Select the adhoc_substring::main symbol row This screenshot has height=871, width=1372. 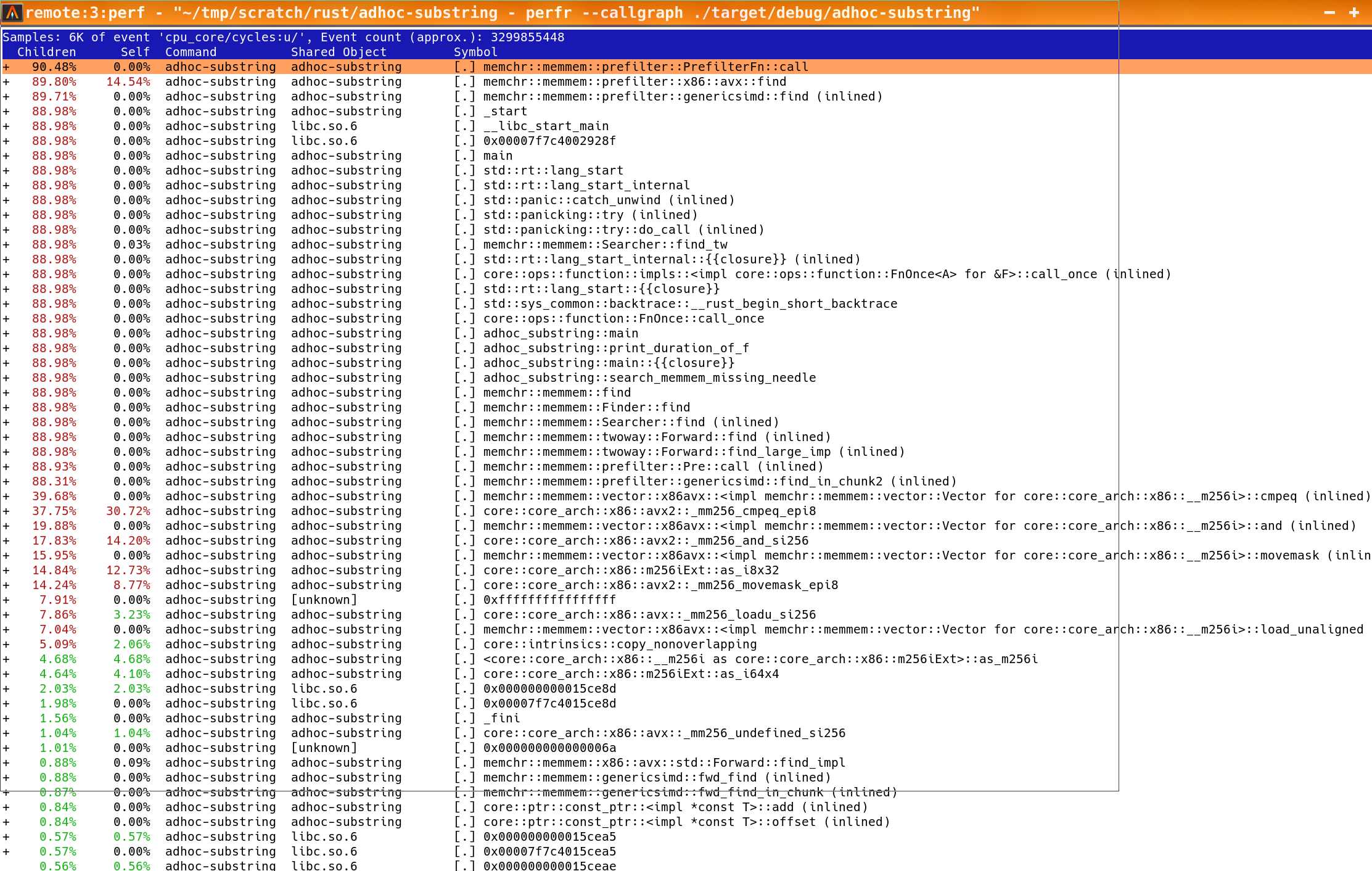pyautogui.click(x=560, y=333)
